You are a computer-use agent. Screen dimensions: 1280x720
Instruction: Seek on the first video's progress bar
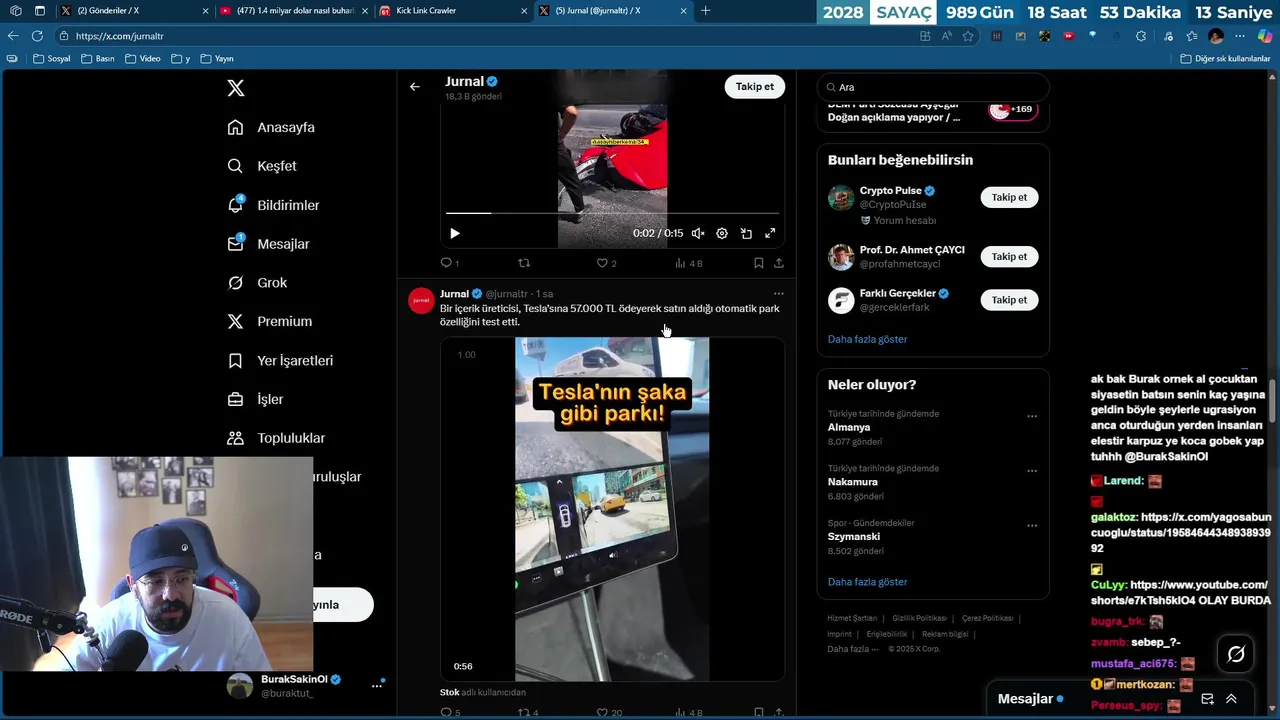[612, 213]
